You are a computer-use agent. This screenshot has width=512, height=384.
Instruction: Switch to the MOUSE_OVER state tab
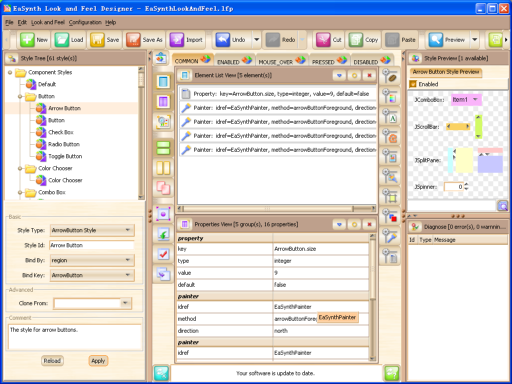pyautogui.click(x=282, y=61)
